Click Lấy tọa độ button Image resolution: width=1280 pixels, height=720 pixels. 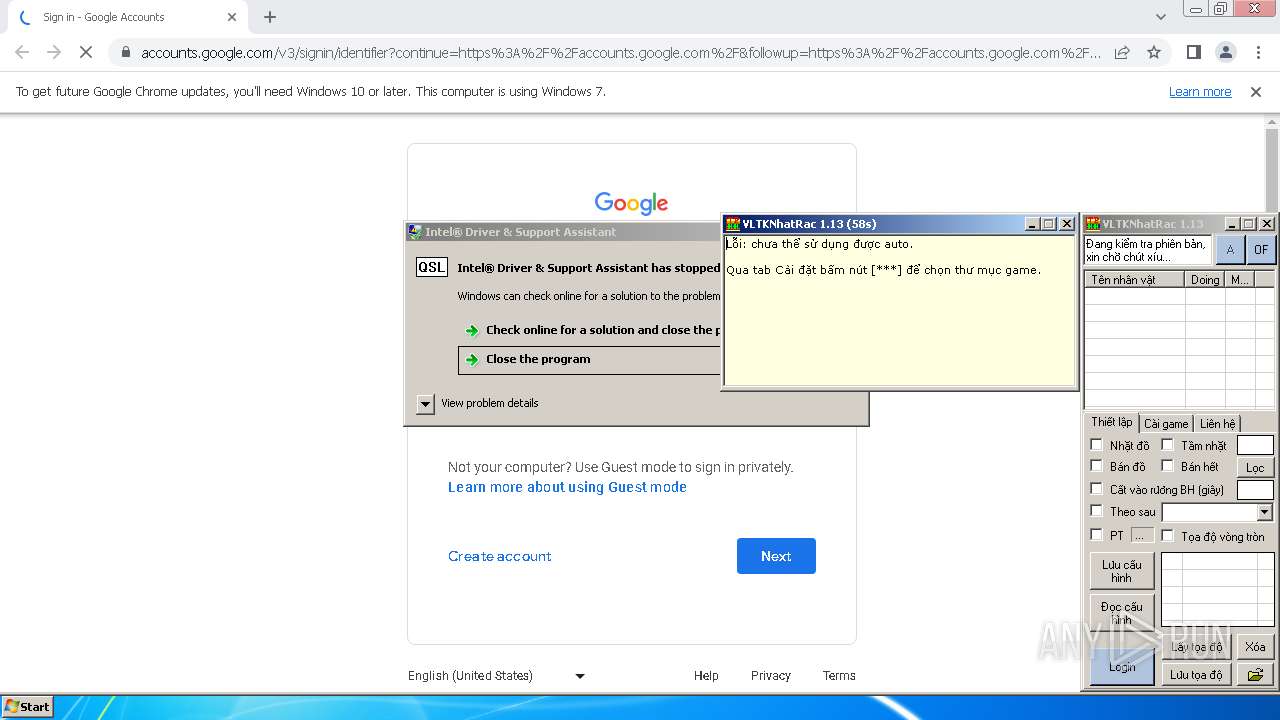pyautogui.click(x=1197, y=647)
